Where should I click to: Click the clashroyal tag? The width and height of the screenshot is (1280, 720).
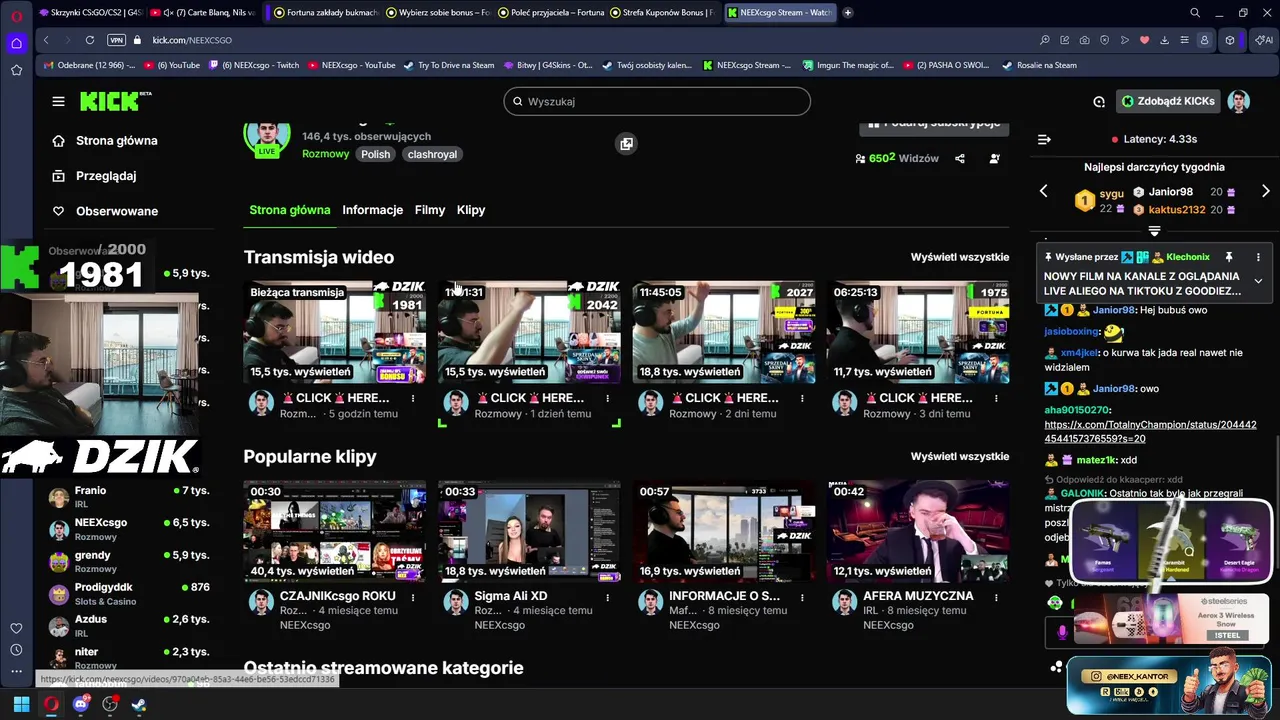[x=432, y=154]
